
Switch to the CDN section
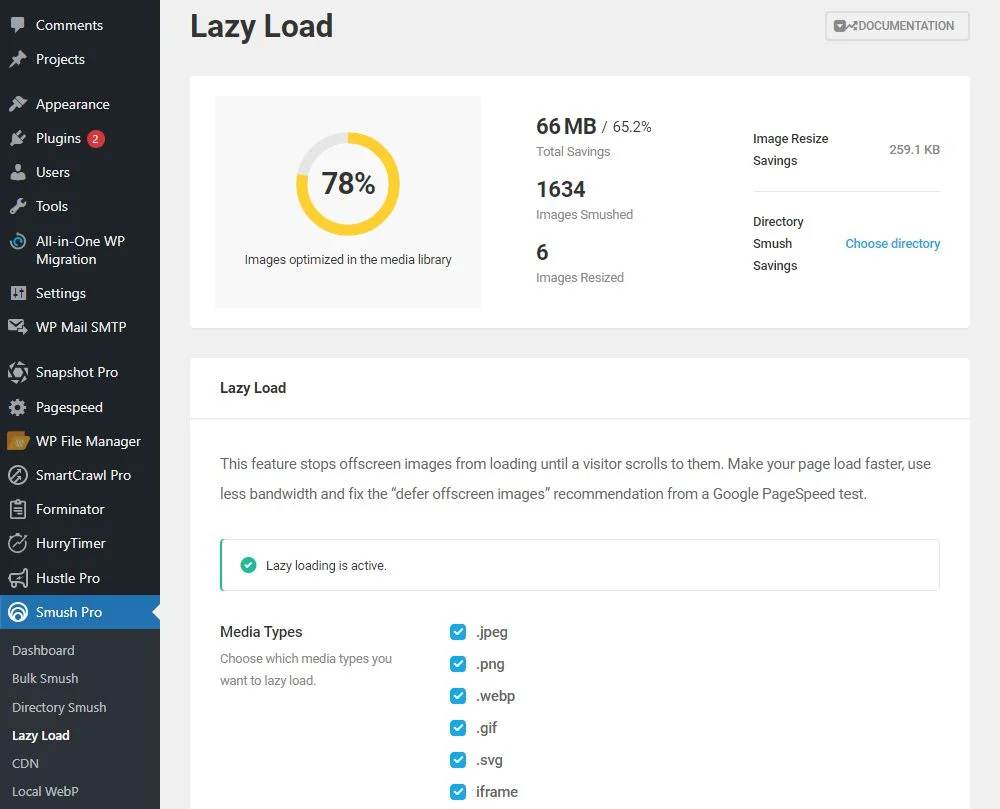coord(25,763)
